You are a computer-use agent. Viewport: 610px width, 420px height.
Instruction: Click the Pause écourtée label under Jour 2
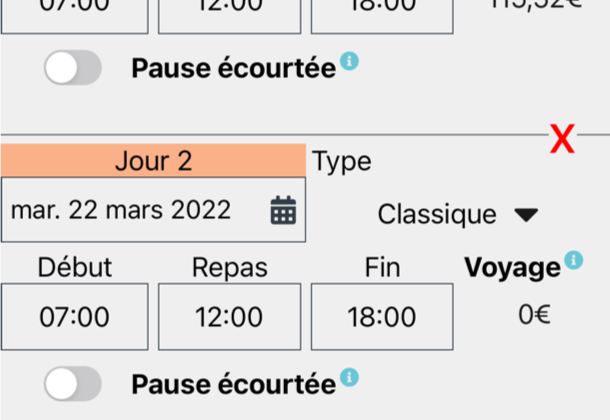233,385
